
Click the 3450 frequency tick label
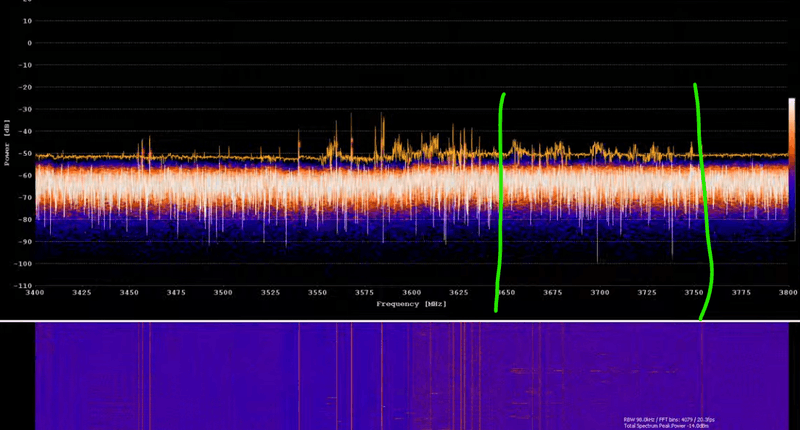[x=129, y=292]
